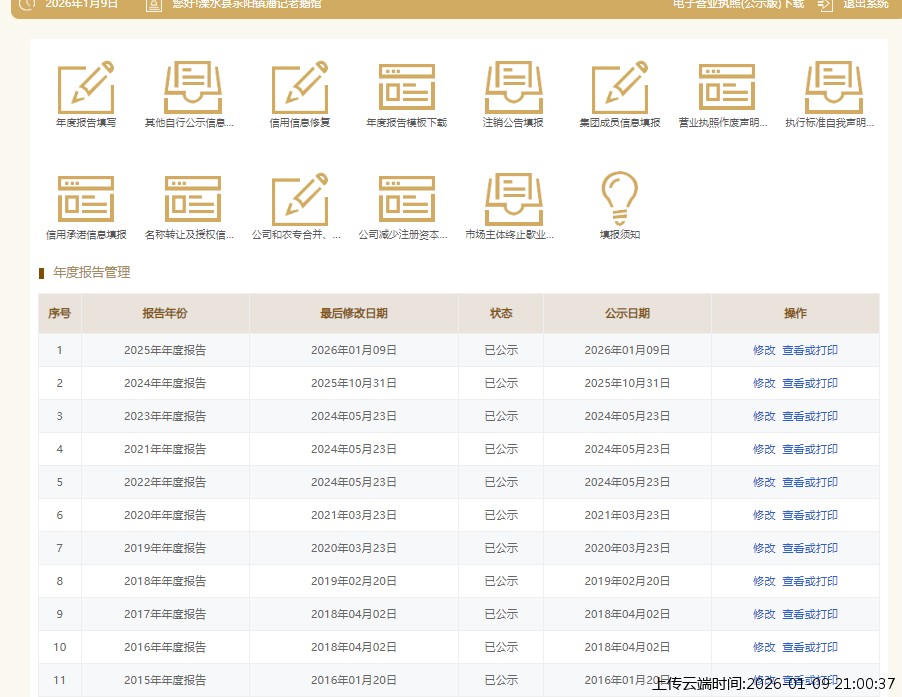Open 其他自行公示信息 icon

tap(192, 88)
